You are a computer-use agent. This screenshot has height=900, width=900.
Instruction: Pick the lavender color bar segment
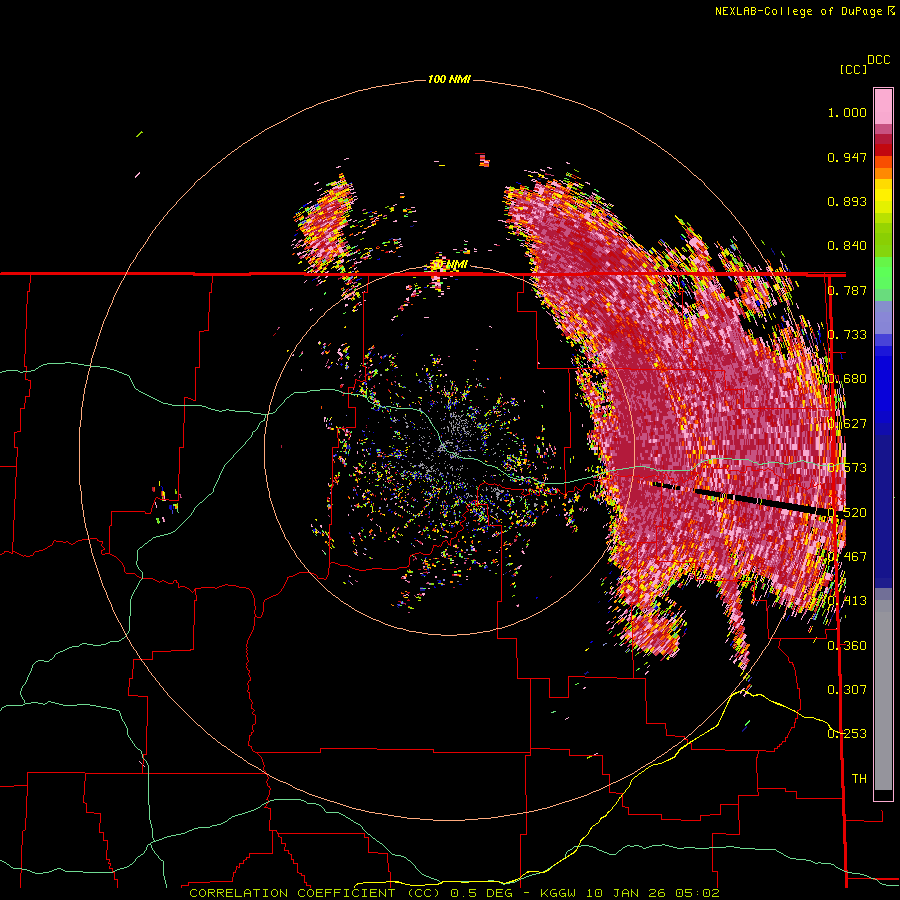pos(883,317)
